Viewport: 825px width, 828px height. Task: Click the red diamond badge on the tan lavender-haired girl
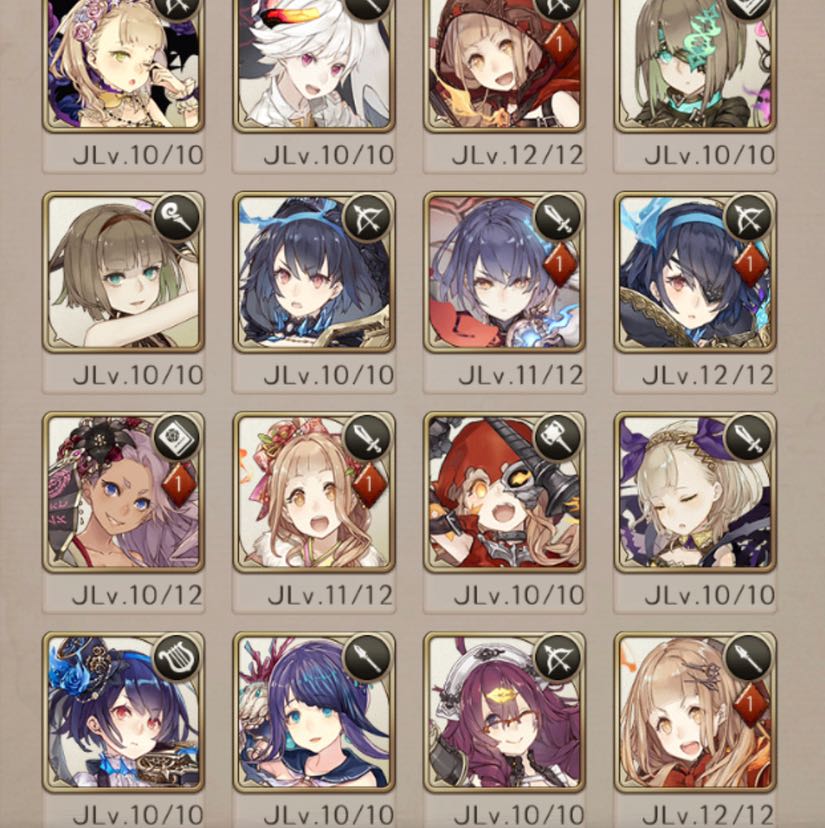(179, 484)
